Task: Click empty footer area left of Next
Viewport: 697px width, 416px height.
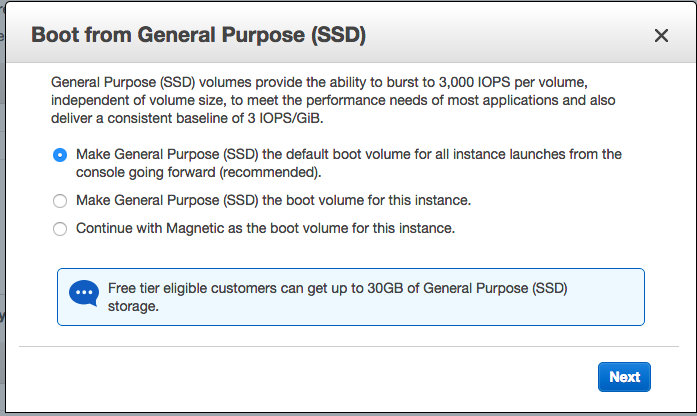Action: click(x=300, y=378)
